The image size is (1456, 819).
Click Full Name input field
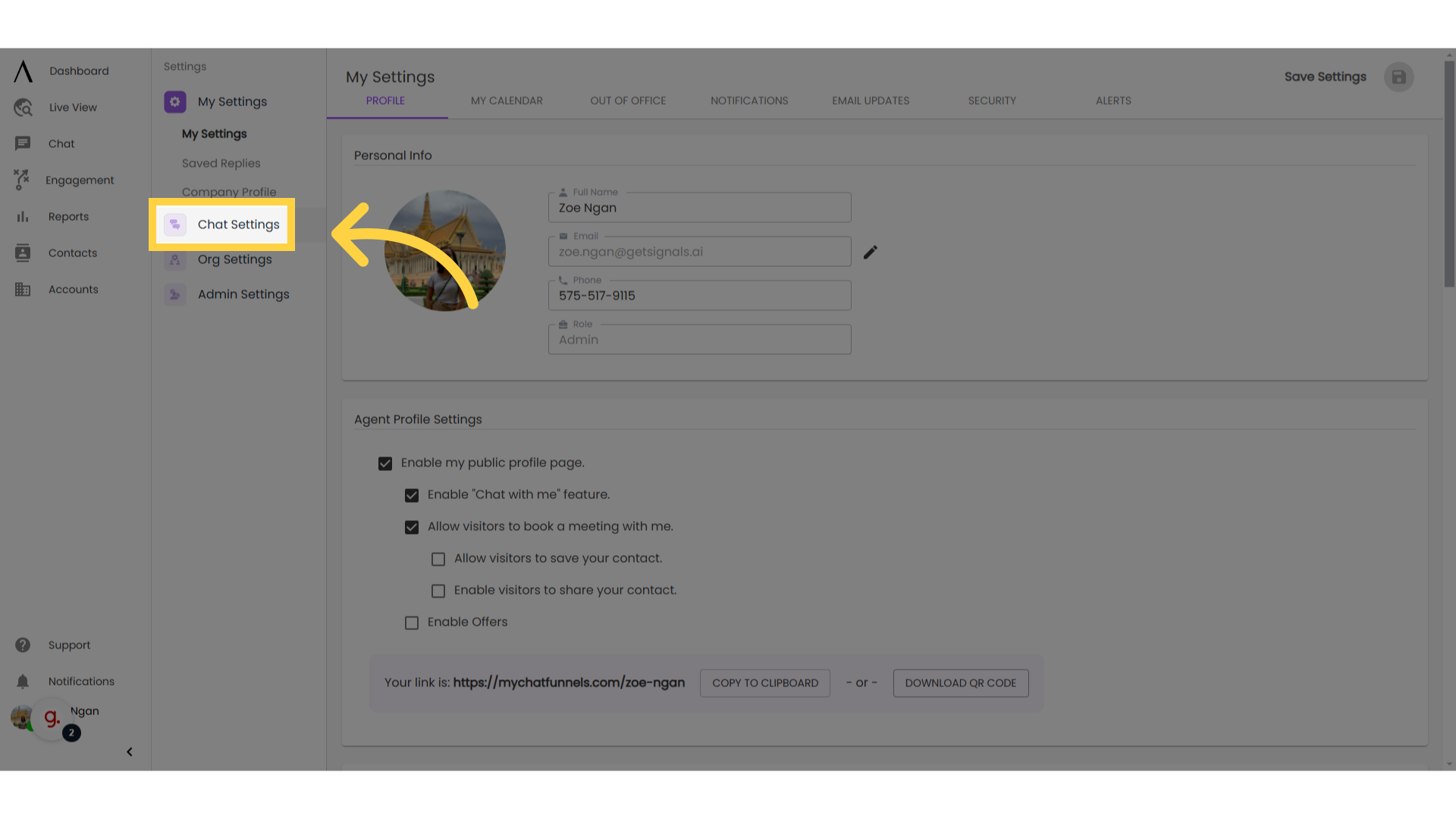pos(699,207)
